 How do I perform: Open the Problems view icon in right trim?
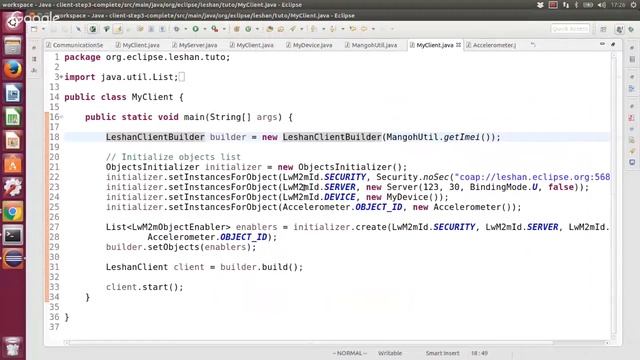632,118
